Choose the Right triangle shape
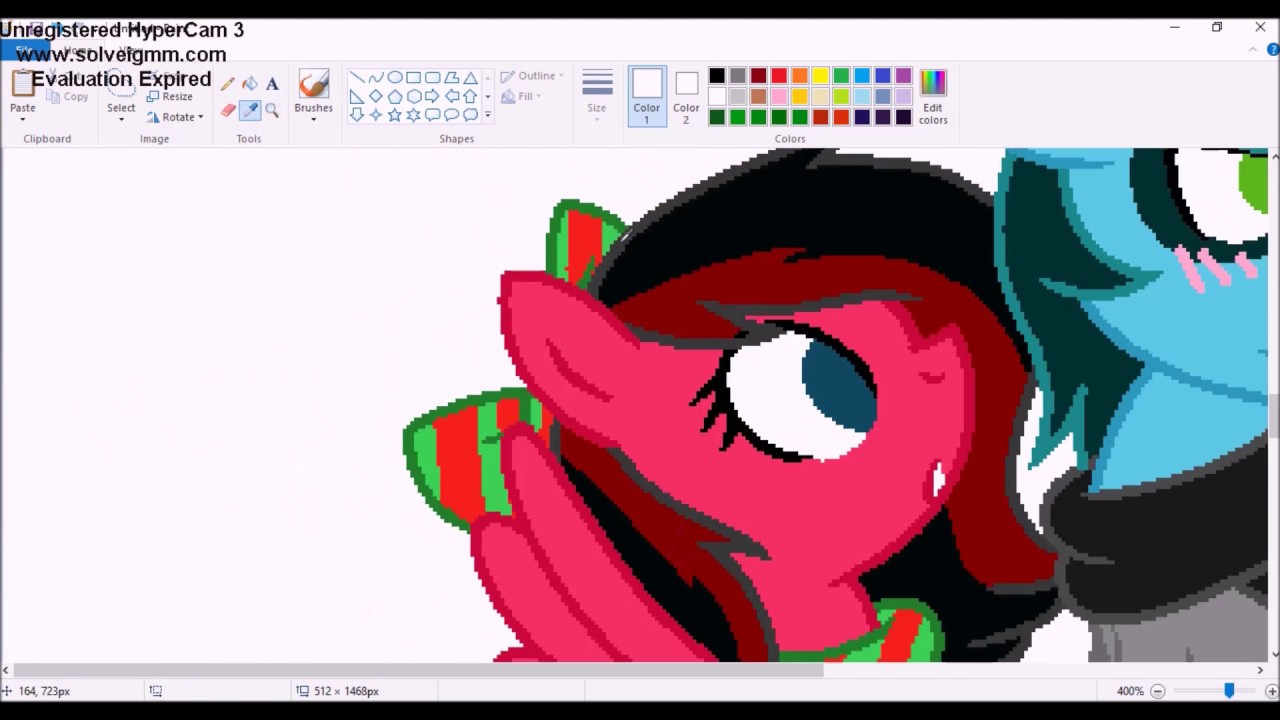 [x=357, y=96]
